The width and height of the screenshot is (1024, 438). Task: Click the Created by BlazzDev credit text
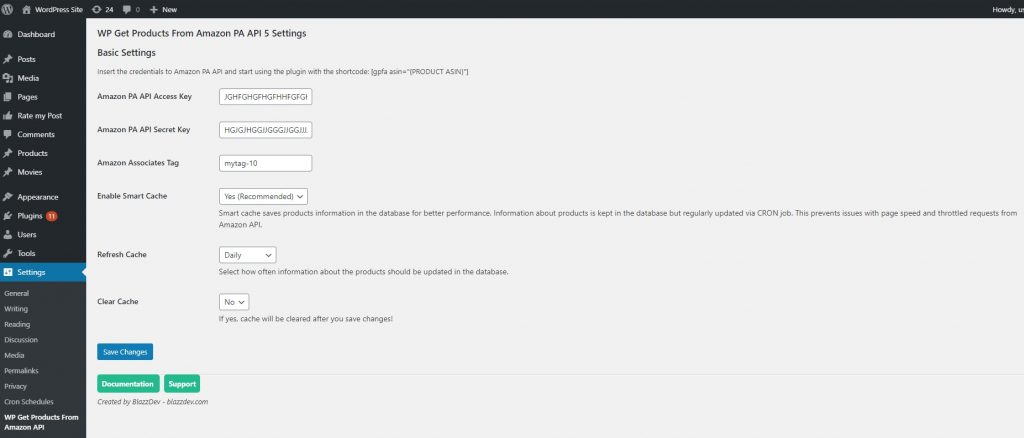(x=152, y=402)
